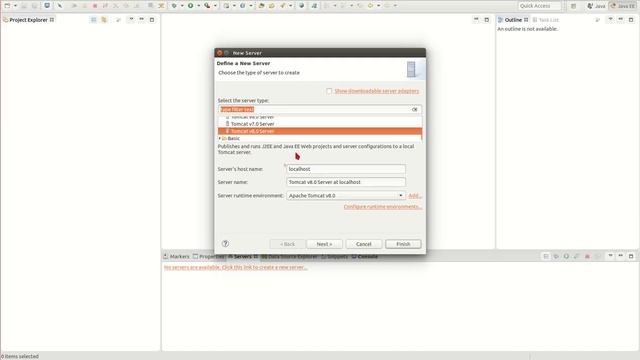Viewport: 640px width, 360px height.
Task: Open the Outline view menu arrow
Action: click(x=610, y=20)
